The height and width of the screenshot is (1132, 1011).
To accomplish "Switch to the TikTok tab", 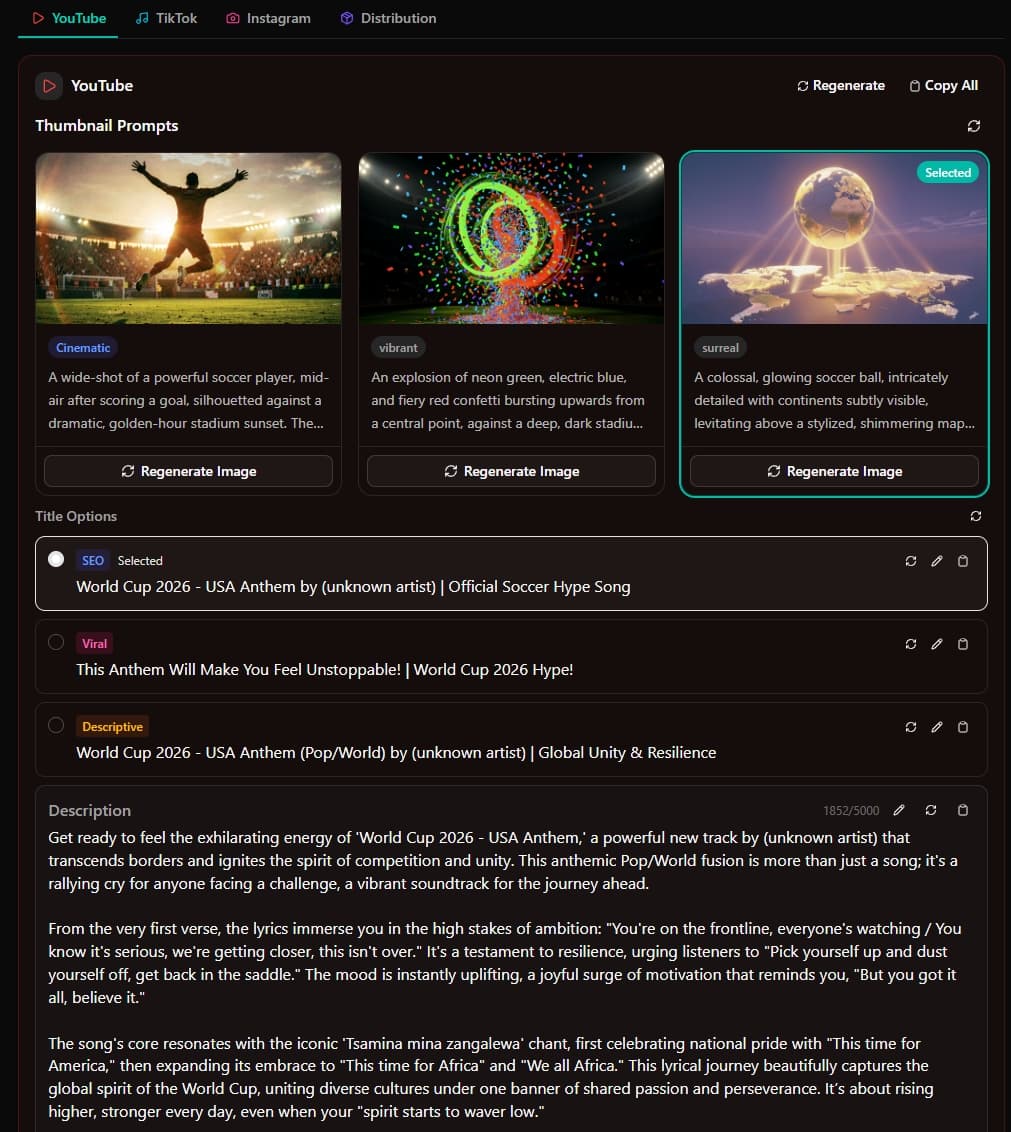I will 166,17.
